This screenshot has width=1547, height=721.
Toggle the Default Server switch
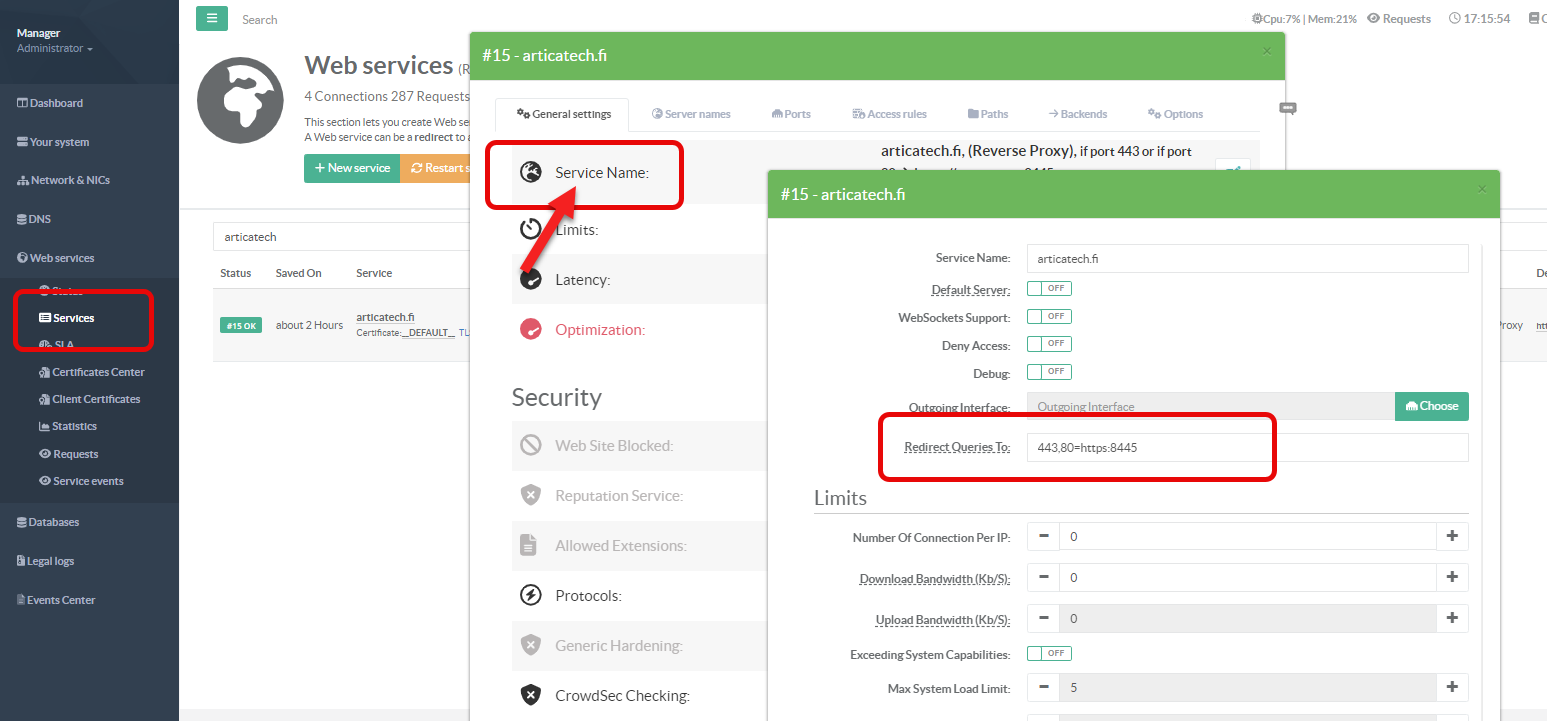pos(1049,288)
